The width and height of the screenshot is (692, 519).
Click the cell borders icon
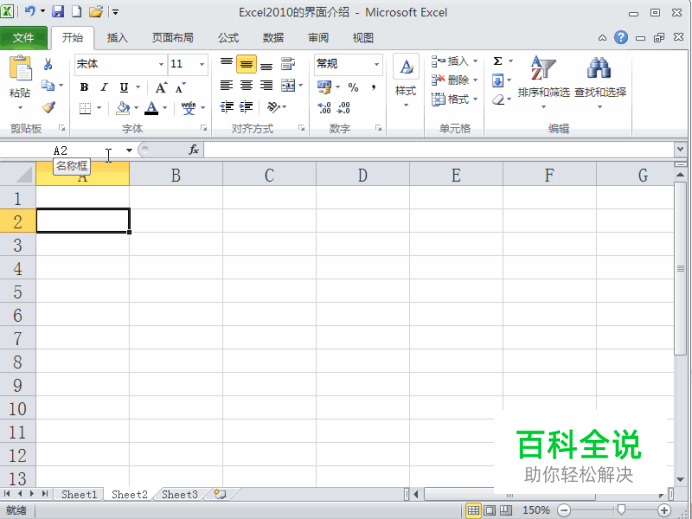point(85,108)
